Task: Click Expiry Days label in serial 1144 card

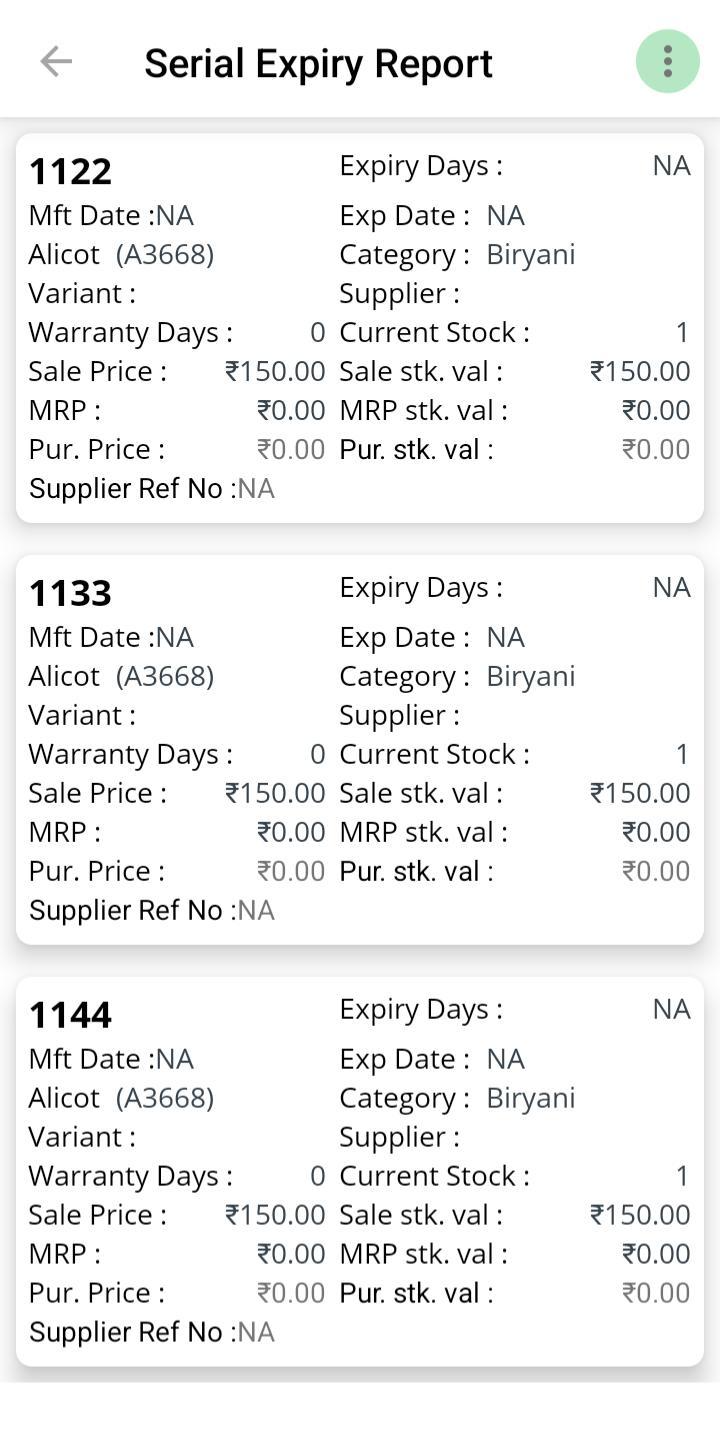Action: click(x=421, y=1010)
